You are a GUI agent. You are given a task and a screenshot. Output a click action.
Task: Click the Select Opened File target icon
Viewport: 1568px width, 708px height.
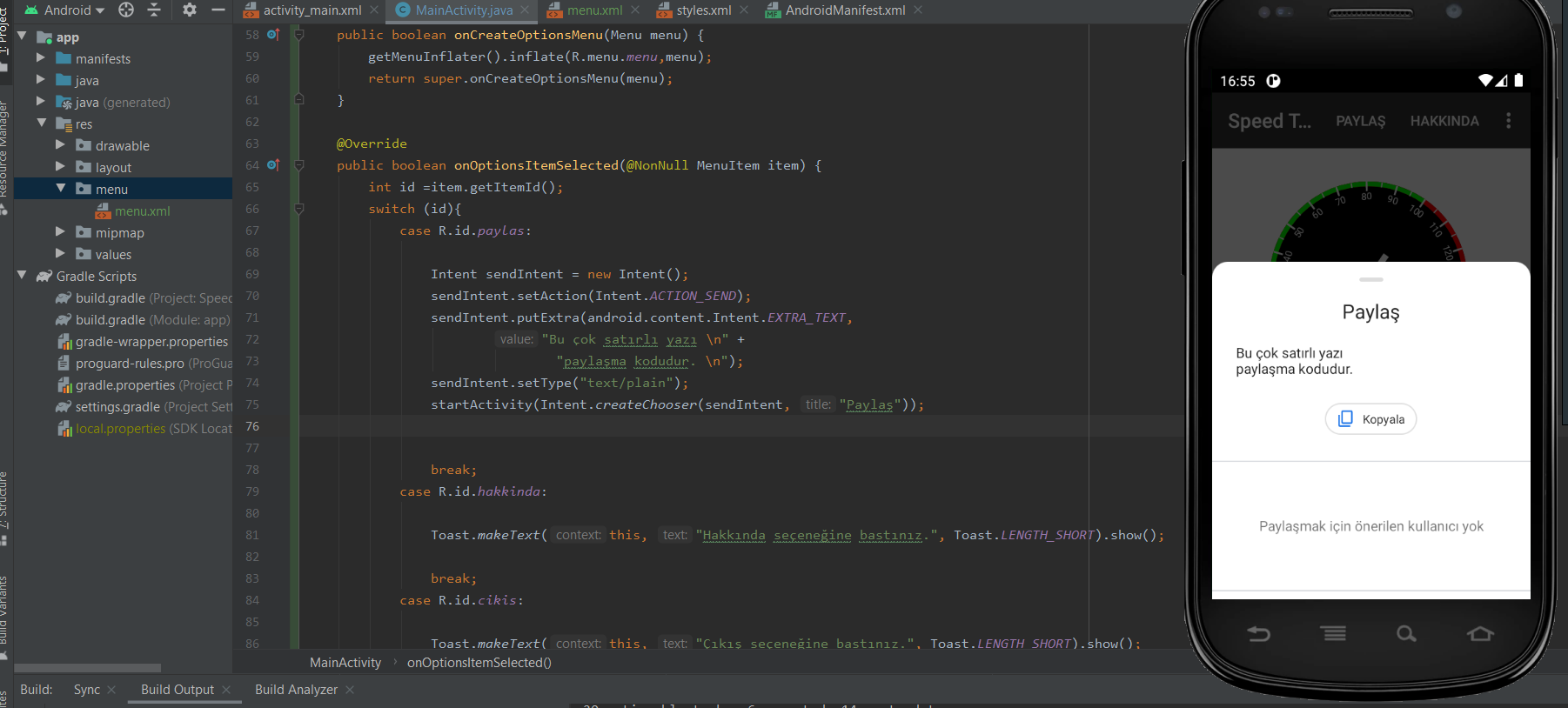coord(126,10)
